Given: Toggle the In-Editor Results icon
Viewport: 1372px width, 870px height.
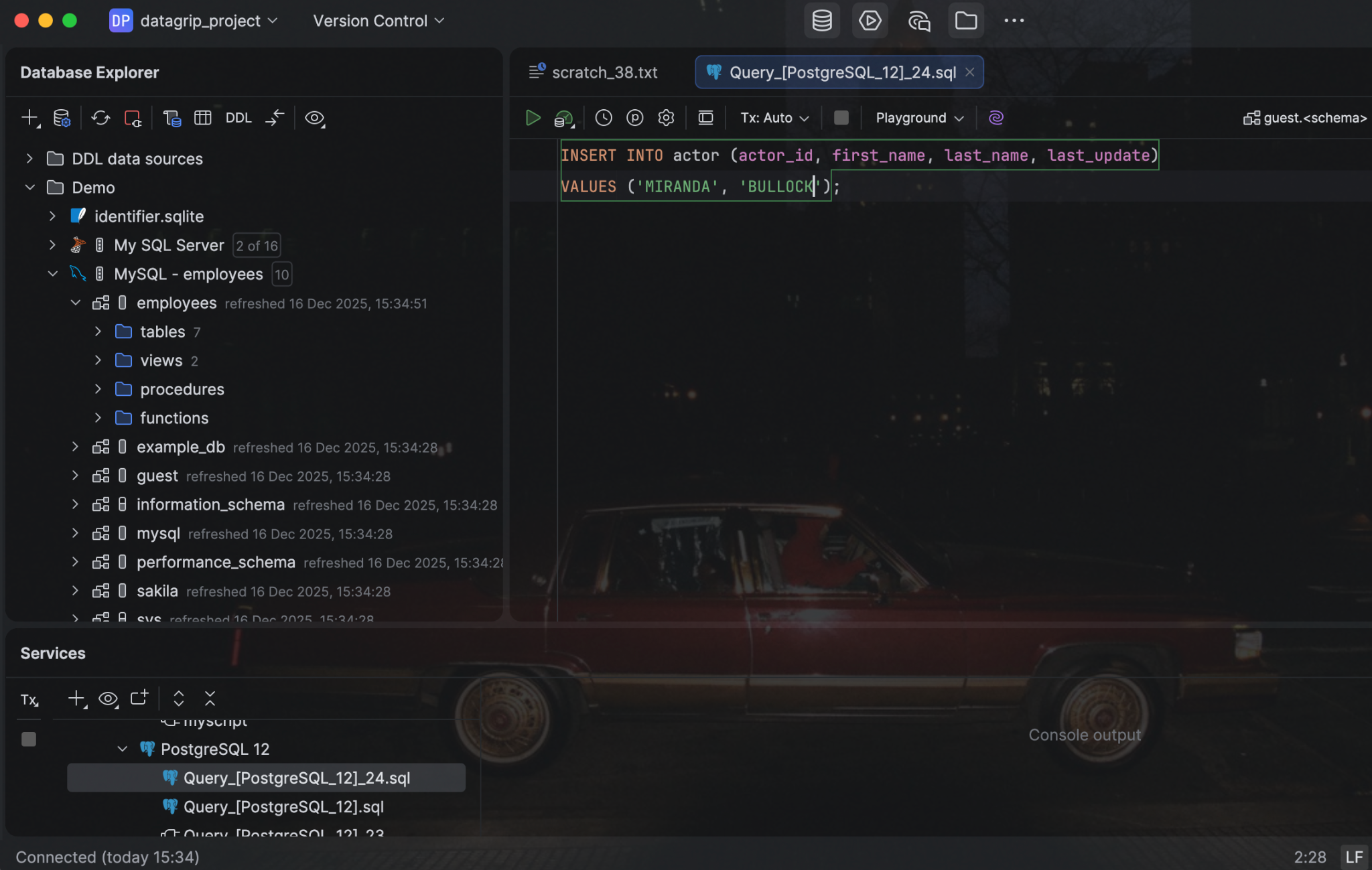Looking at the screenshot, I should coord(705,118).
